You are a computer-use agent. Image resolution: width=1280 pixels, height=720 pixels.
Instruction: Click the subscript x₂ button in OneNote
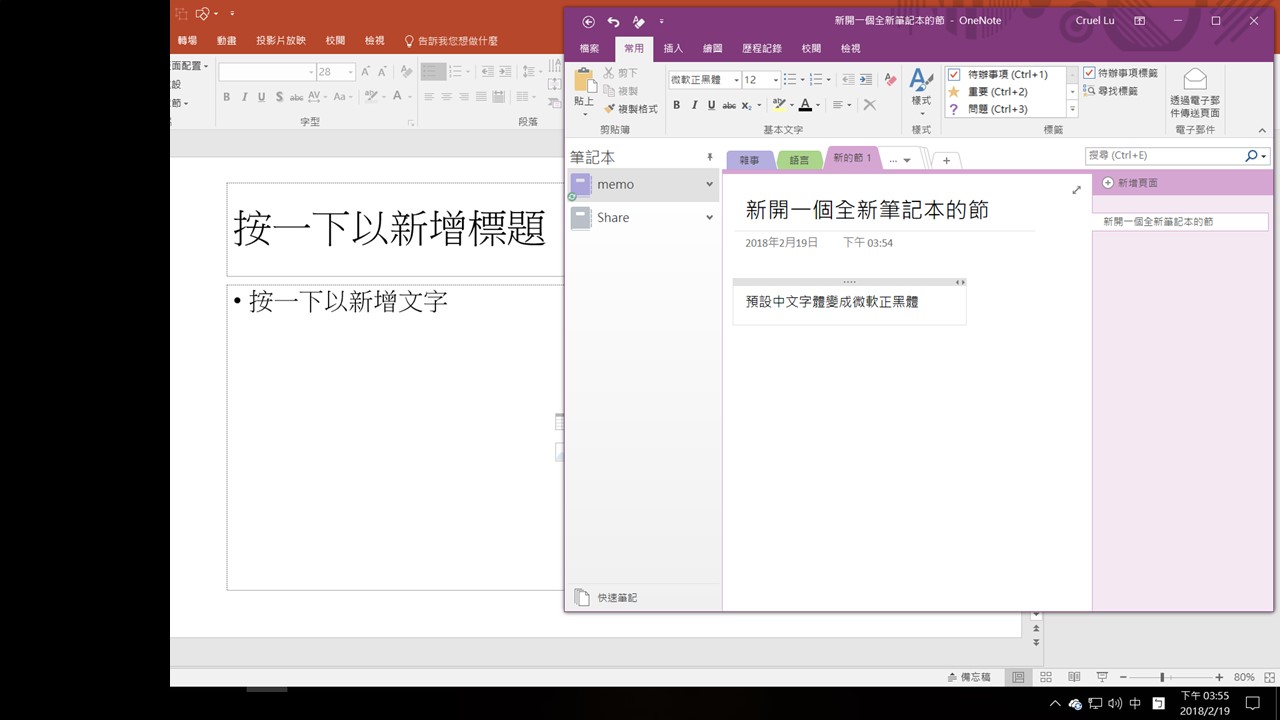tap(747, 105)
